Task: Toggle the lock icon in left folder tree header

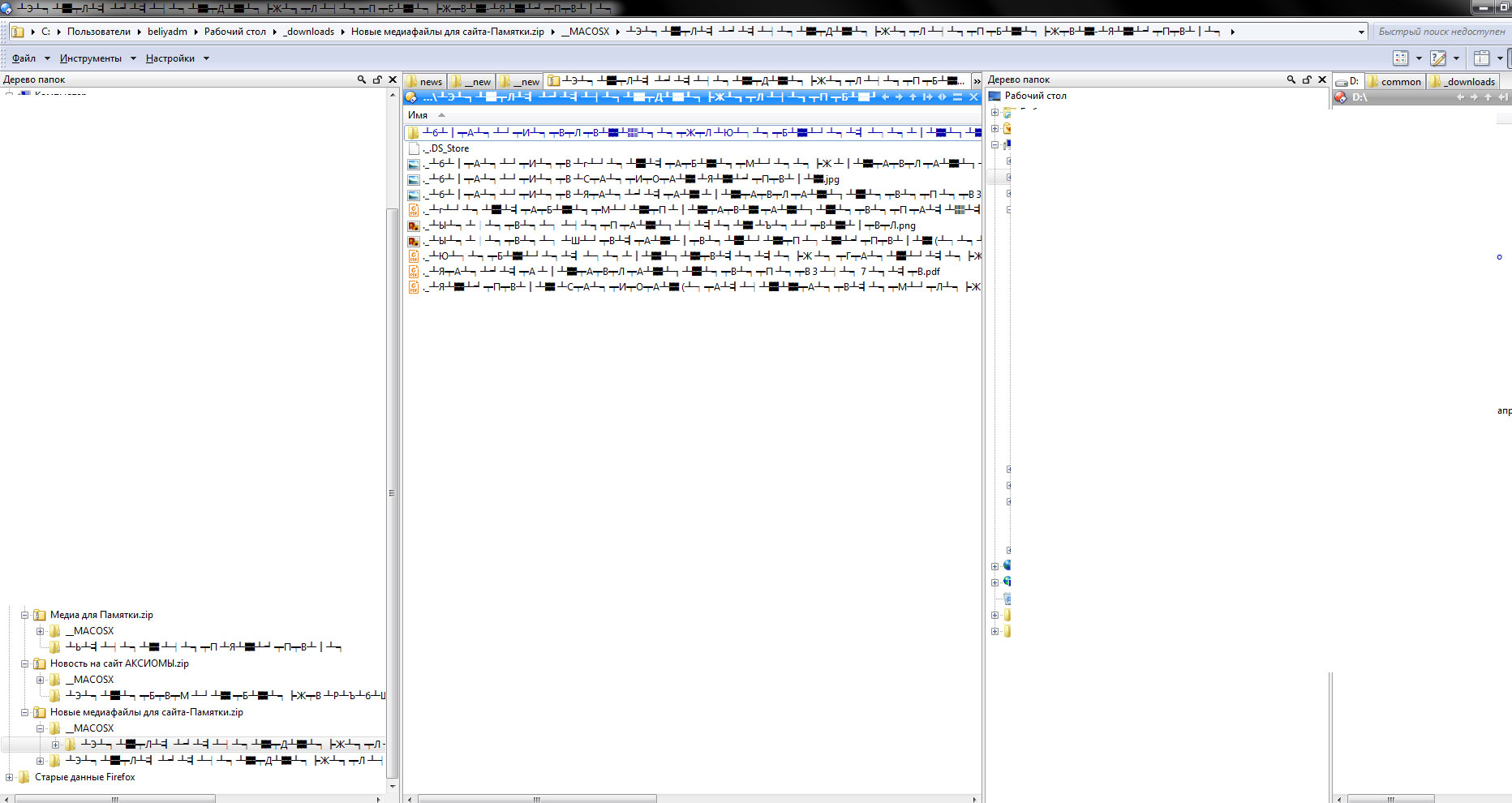Action: 377,79
